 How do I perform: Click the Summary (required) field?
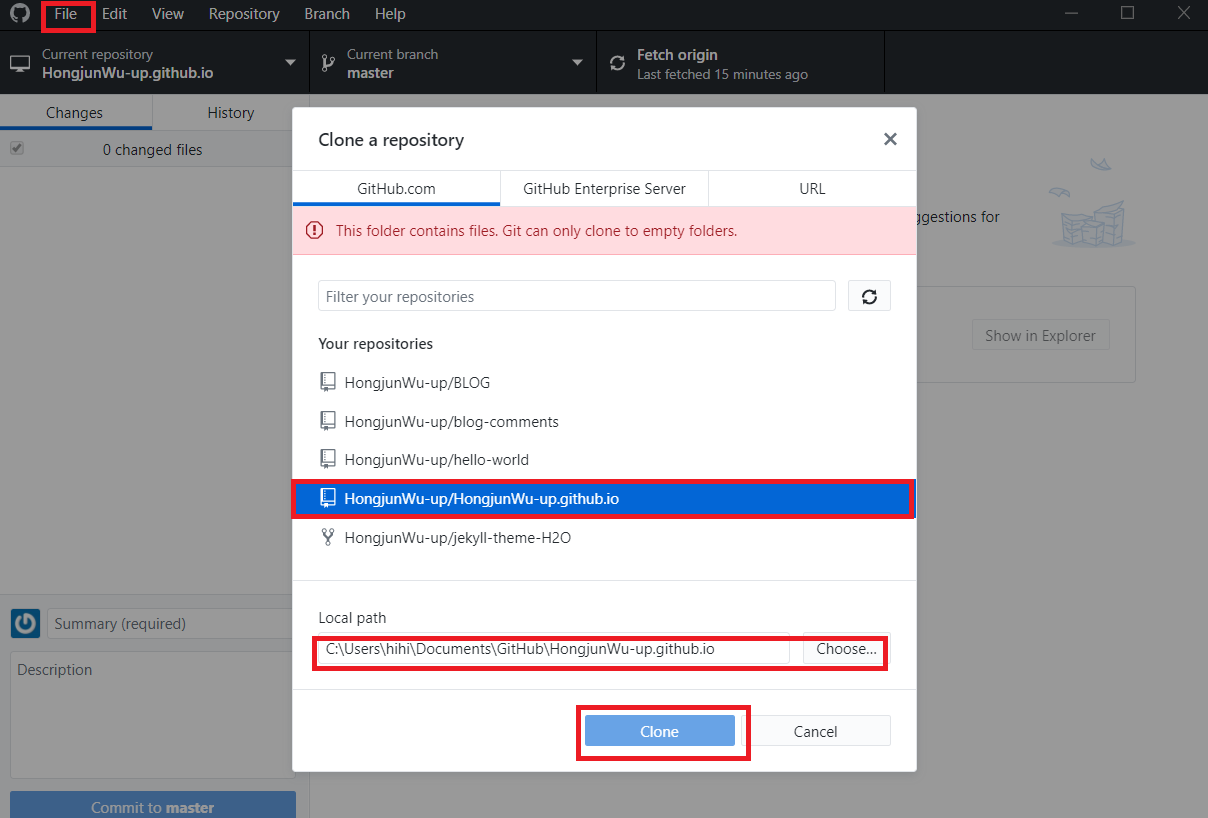pos(170,624)
